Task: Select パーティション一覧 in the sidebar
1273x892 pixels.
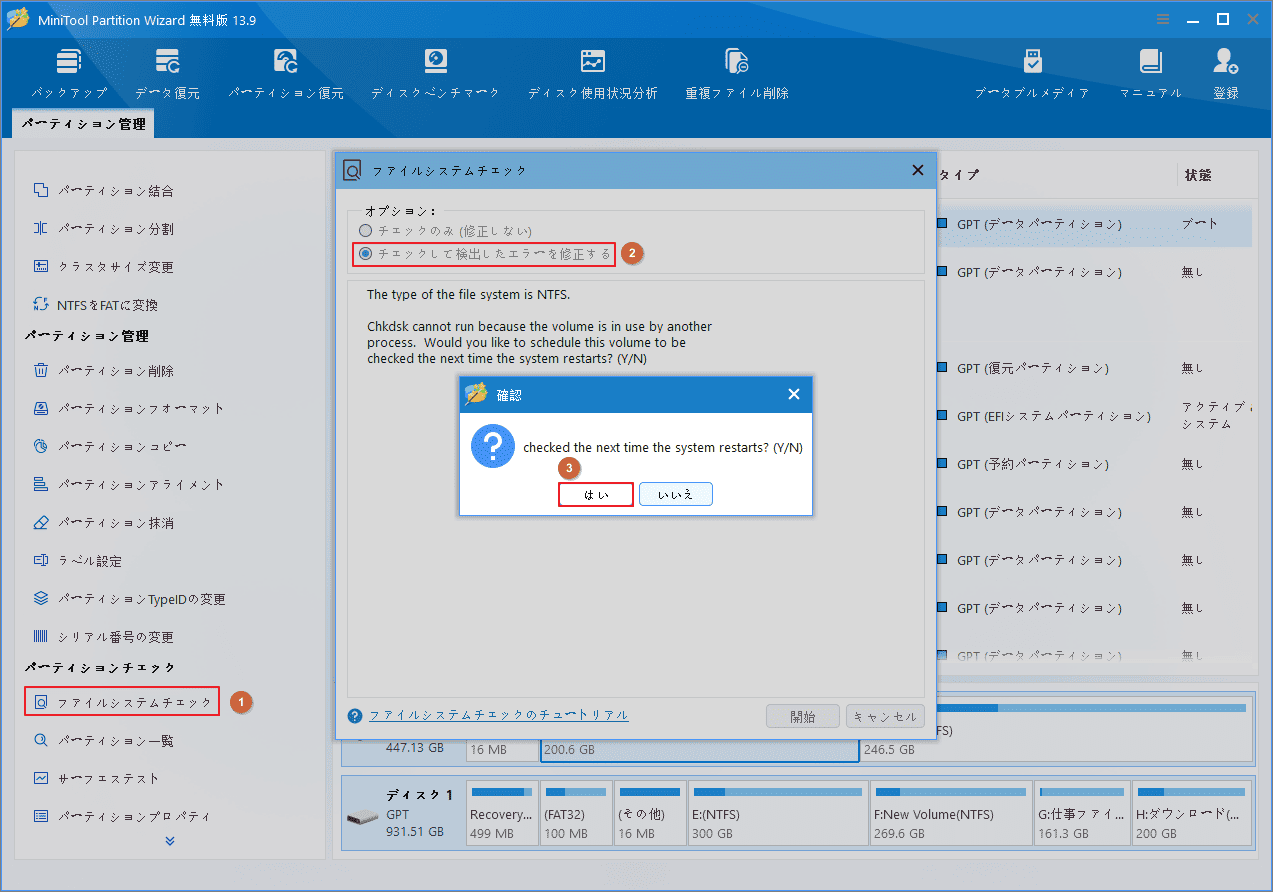Action: 104,740
